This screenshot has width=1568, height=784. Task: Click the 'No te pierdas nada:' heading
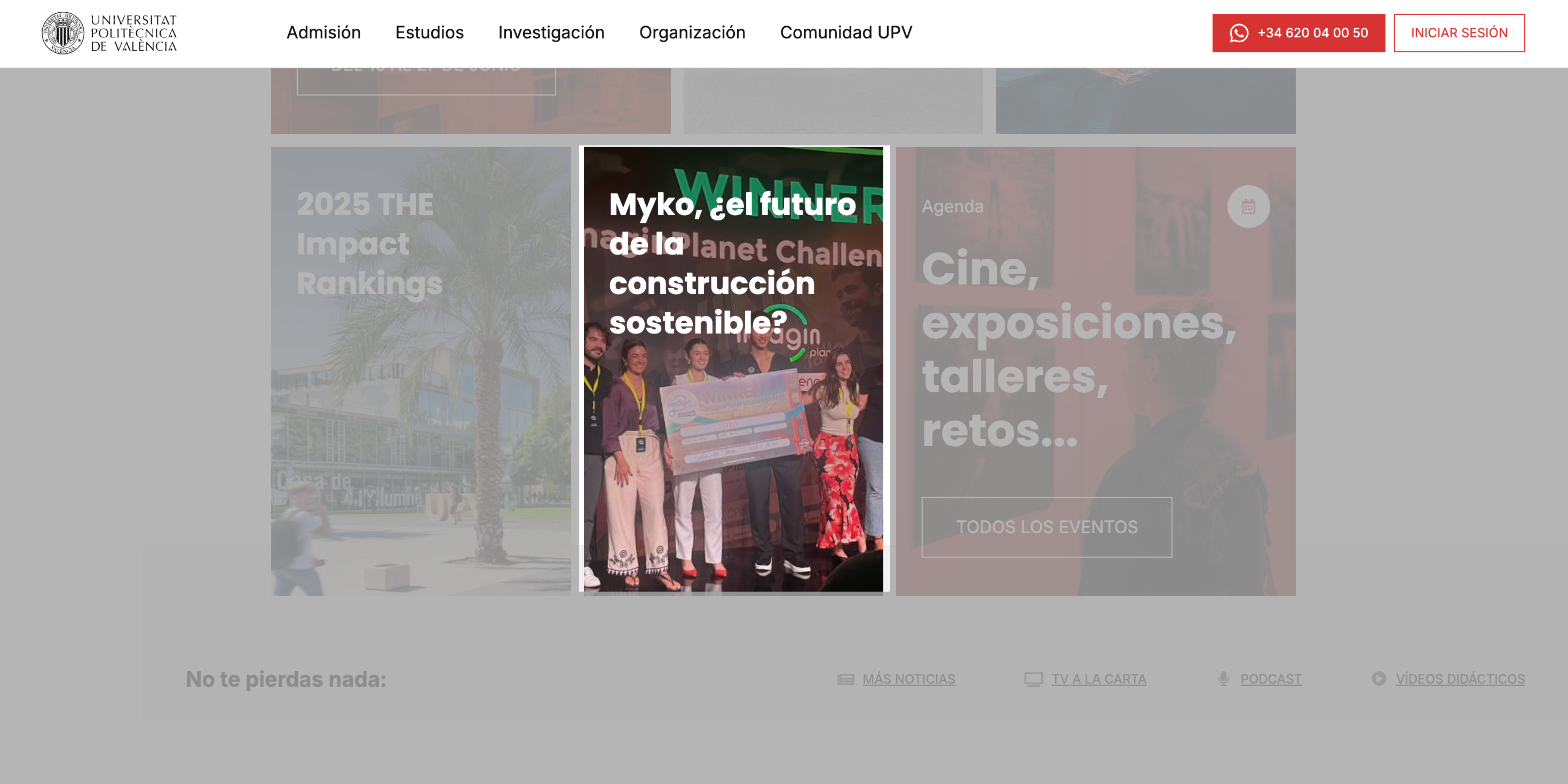(286, 679)
